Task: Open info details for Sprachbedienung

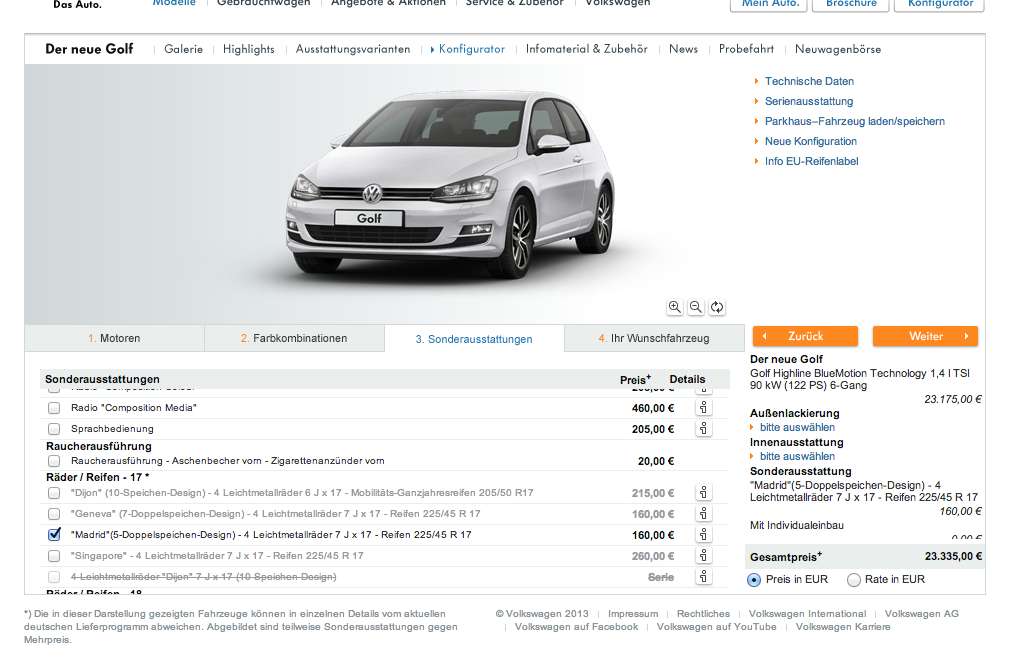Action: point(703,429)
